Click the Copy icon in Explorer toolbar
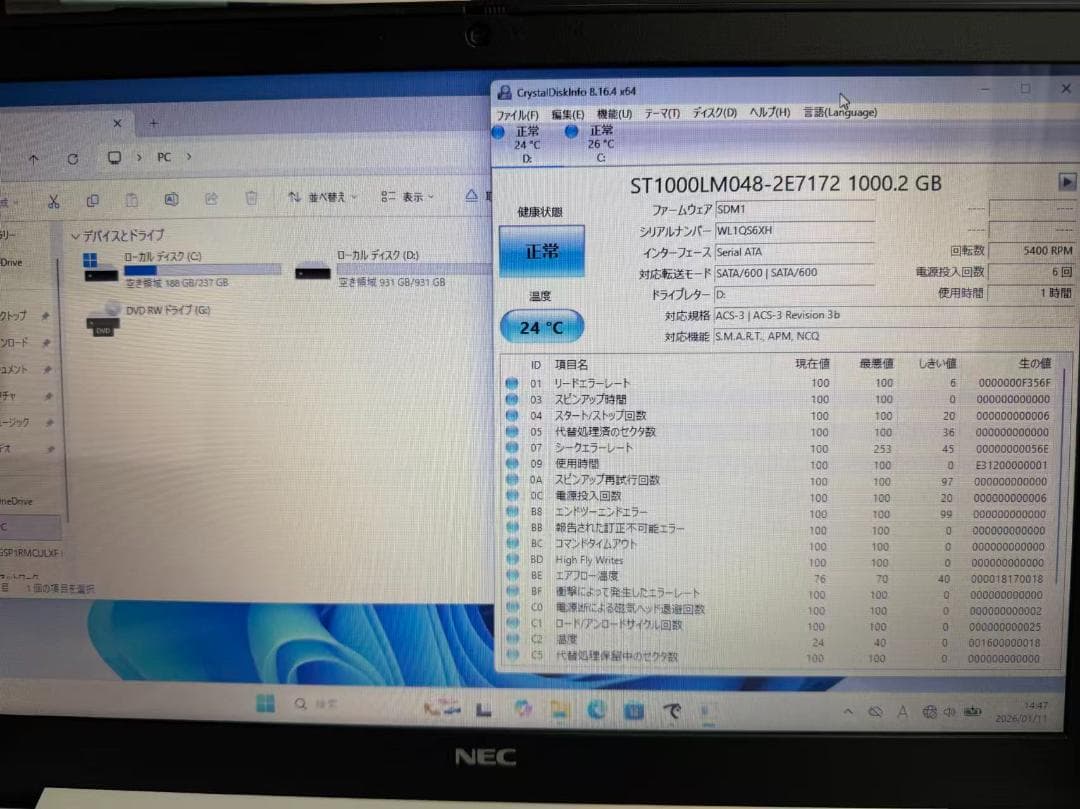Viewport: 1080px width, 809px height. pos(91,200)
